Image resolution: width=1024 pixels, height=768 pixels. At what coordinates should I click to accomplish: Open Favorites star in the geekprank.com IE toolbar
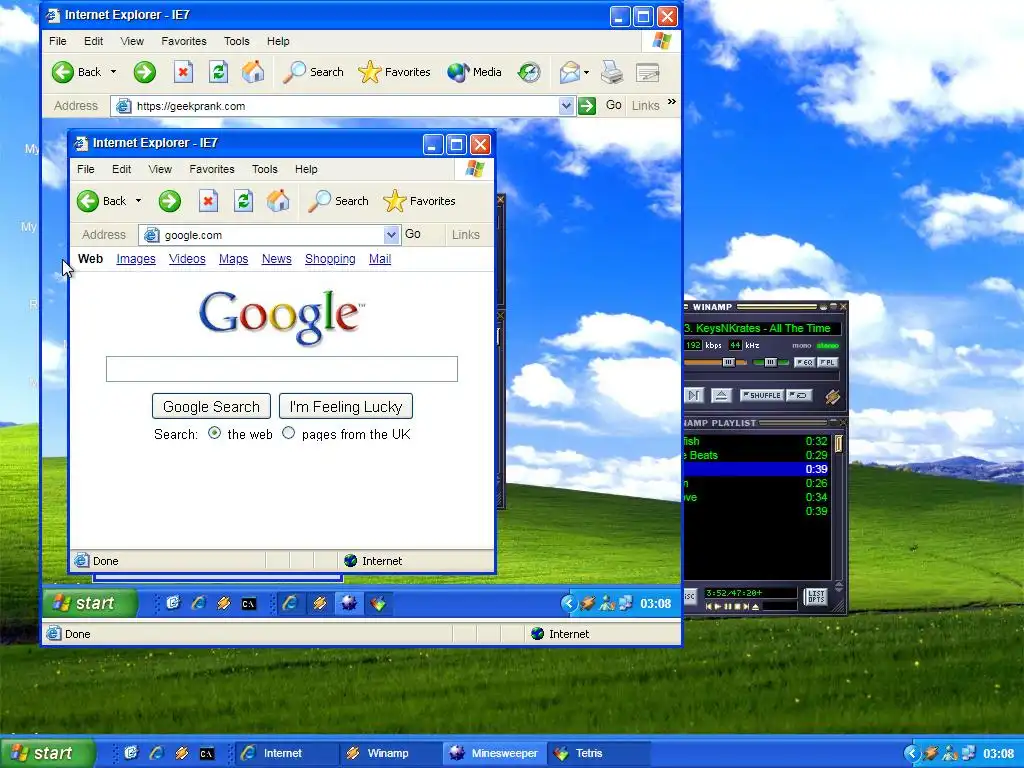pos(394,72)
